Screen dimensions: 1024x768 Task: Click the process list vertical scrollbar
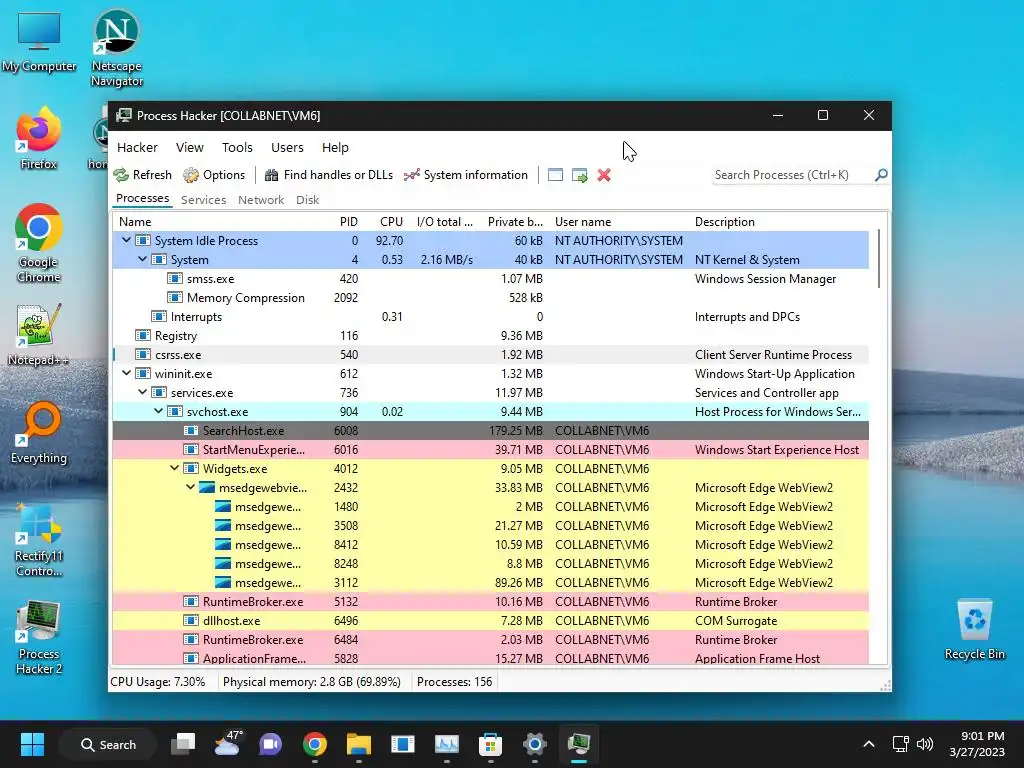(x=879, y=259)
